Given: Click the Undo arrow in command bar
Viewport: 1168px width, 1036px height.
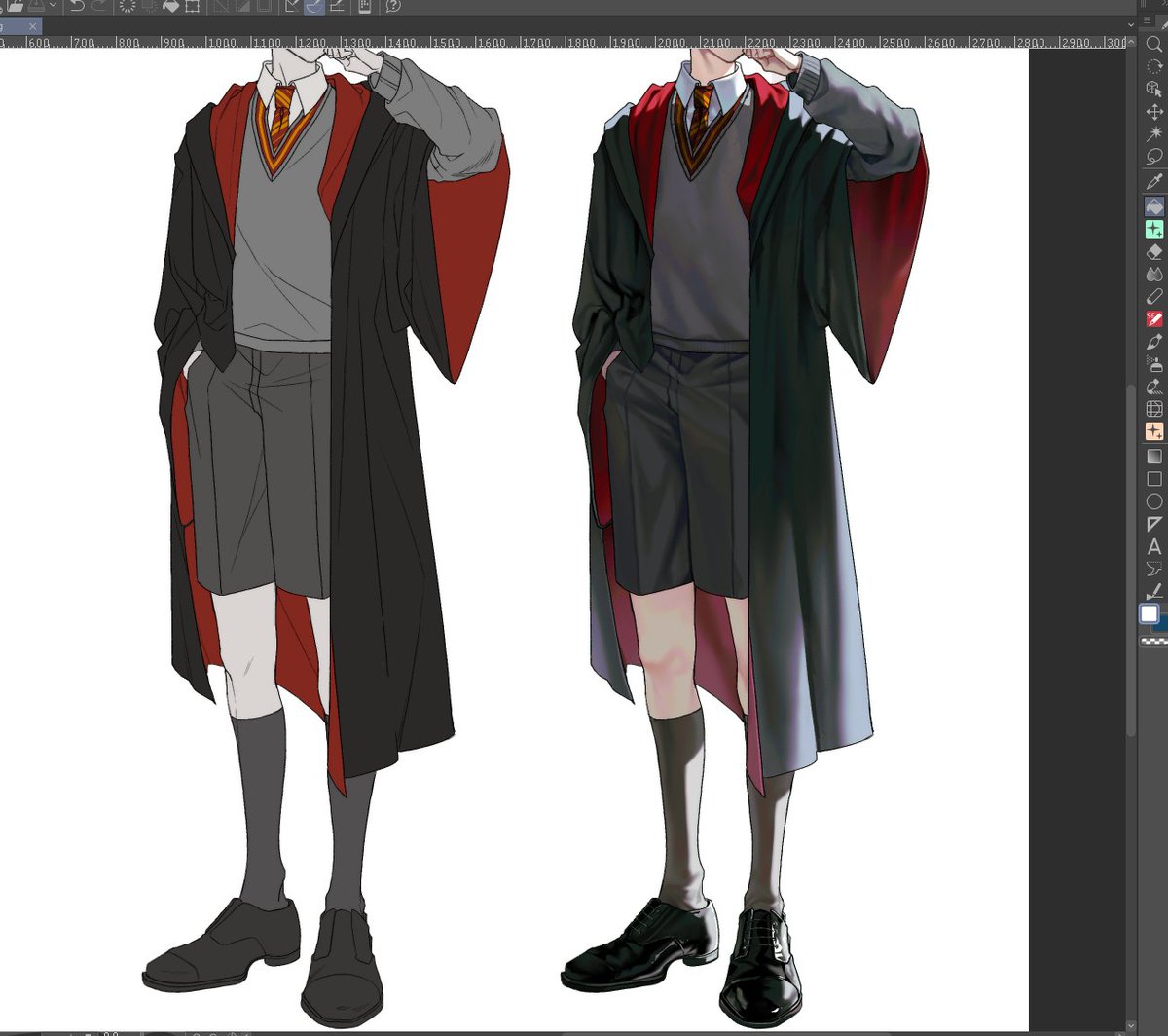Looking at the screenshot, I should point(77,6).
